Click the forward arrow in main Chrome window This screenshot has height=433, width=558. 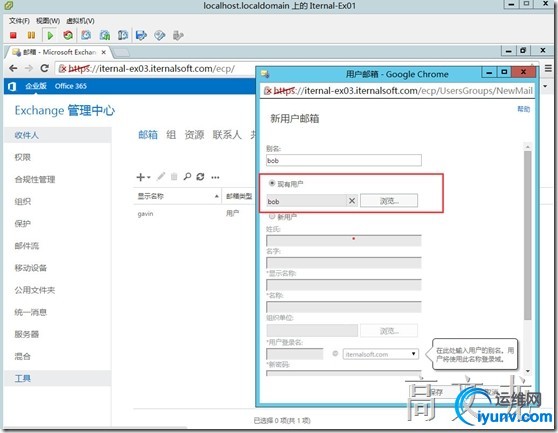[x=29, y=68]
